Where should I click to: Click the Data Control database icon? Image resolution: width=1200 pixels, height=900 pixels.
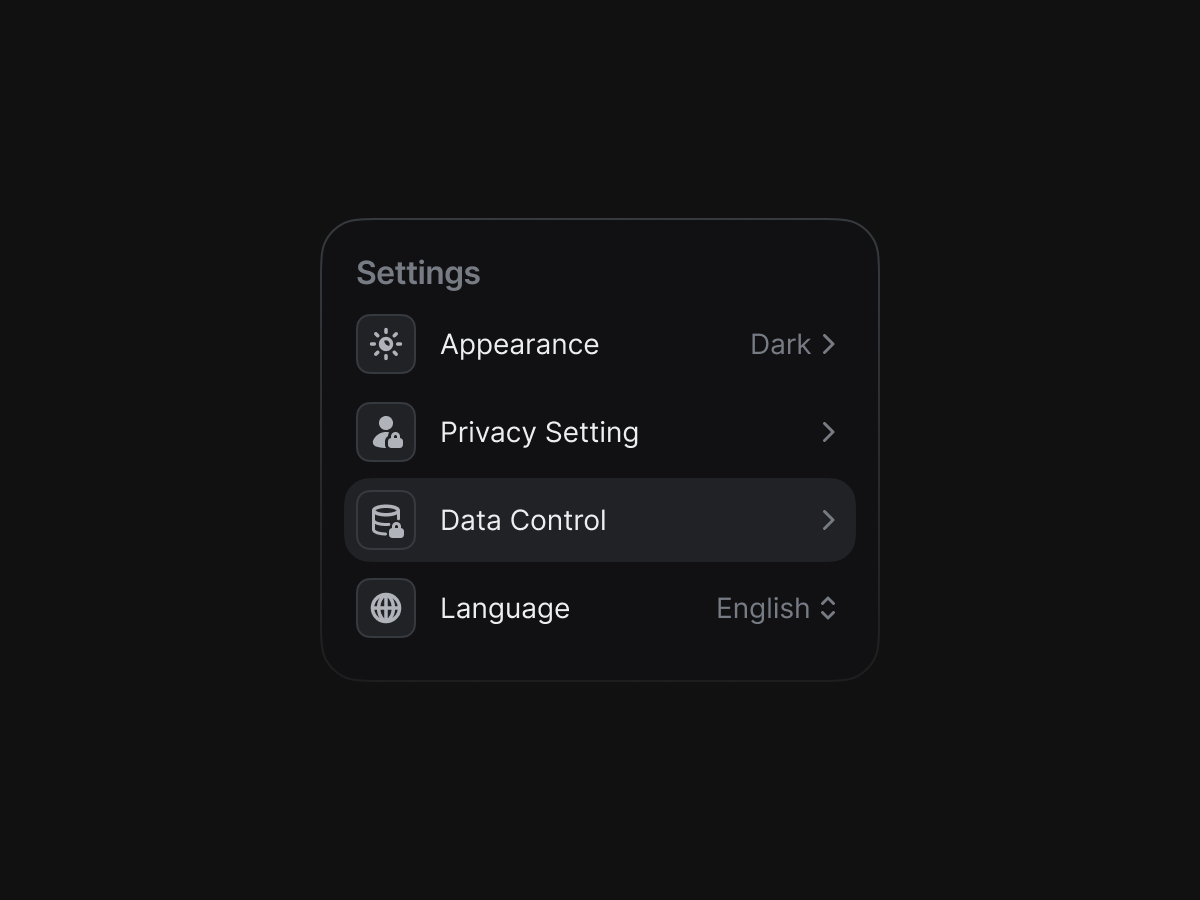[386, 520]
